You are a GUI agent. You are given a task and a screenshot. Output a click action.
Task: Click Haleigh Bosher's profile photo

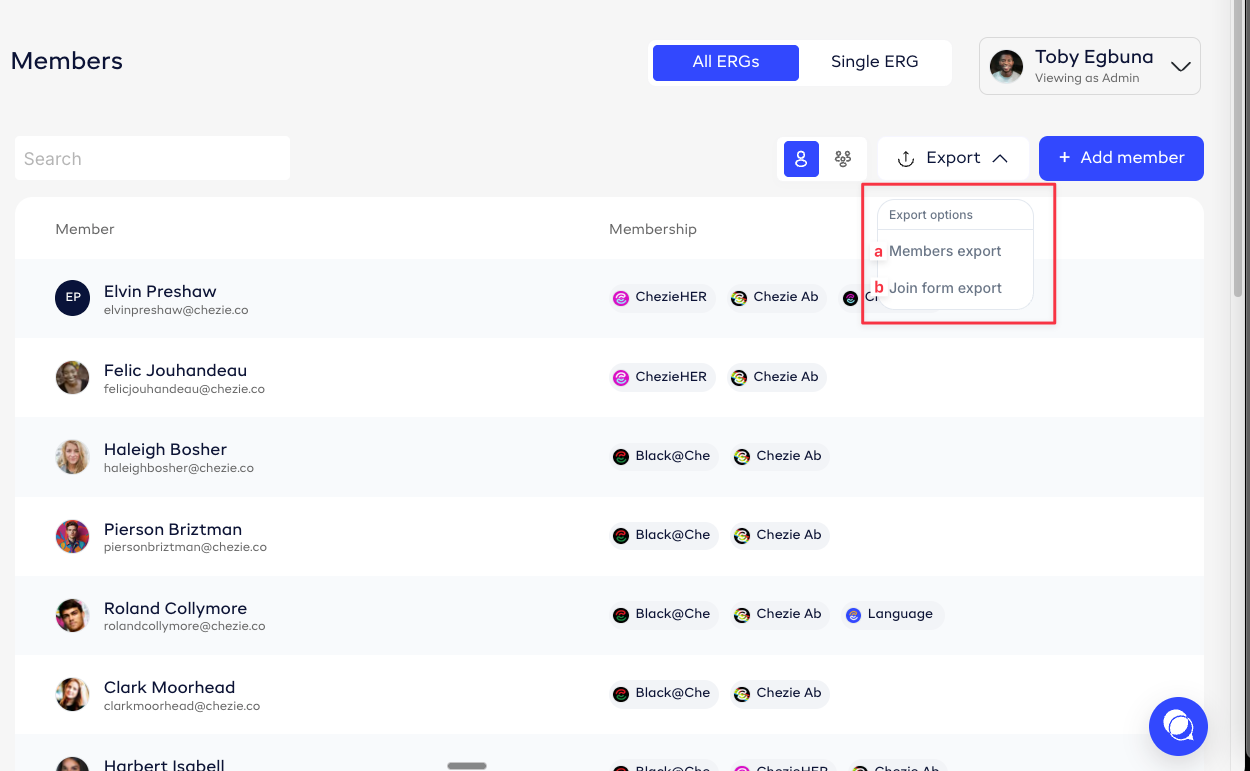point(73,456)
